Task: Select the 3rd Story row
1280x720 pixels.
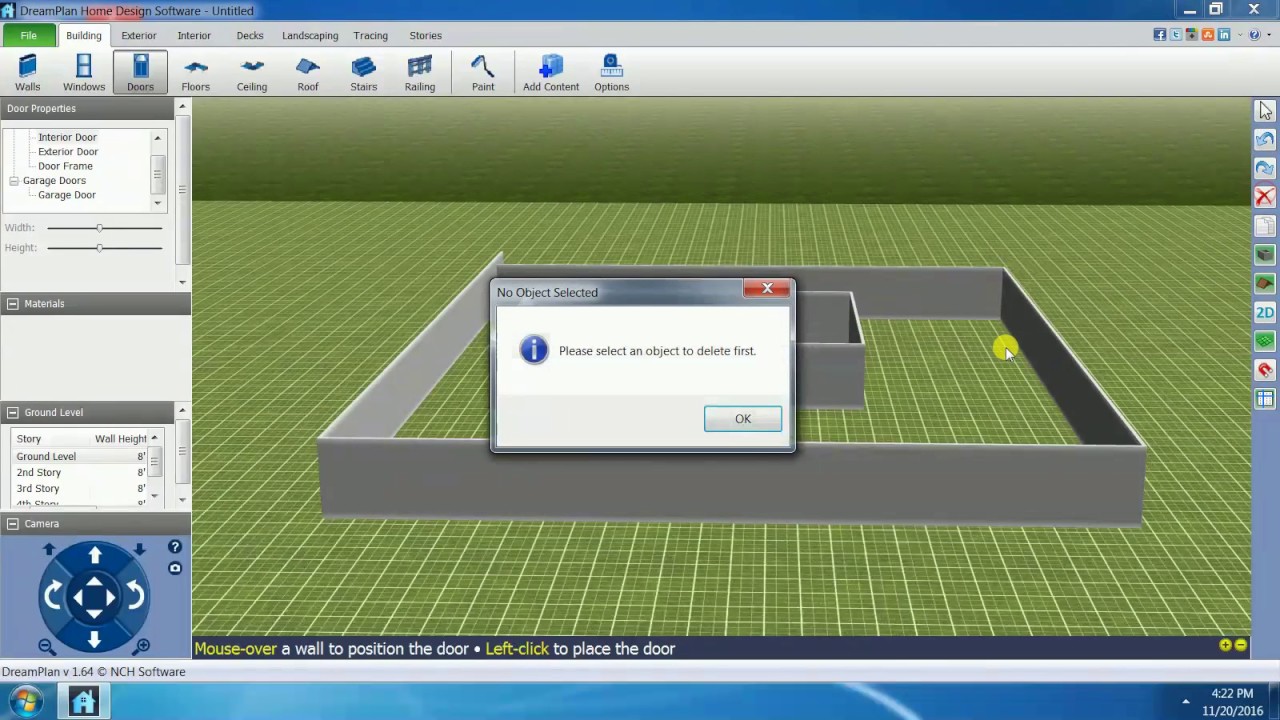Action: tap(80, 488)
